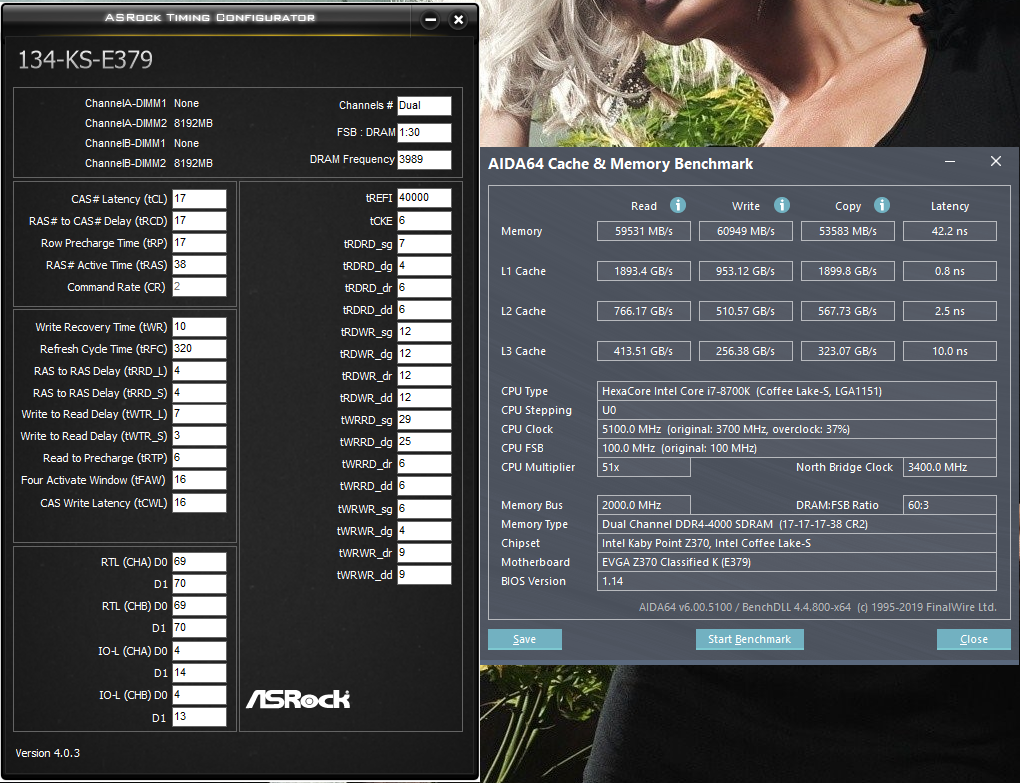Image resolution: width=1020 pixels, height=783 pixels.
Task: Click the RAS# to CAS# Delay (tRCD) field
Action: 199,221
